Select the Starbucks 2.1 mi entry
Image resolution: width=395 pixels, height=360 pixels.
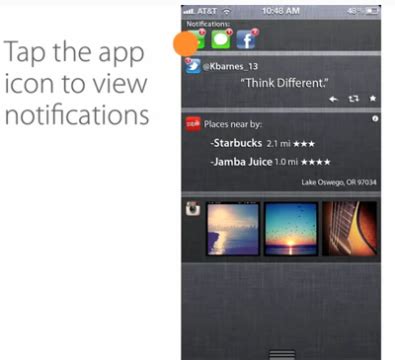(263, 143)
